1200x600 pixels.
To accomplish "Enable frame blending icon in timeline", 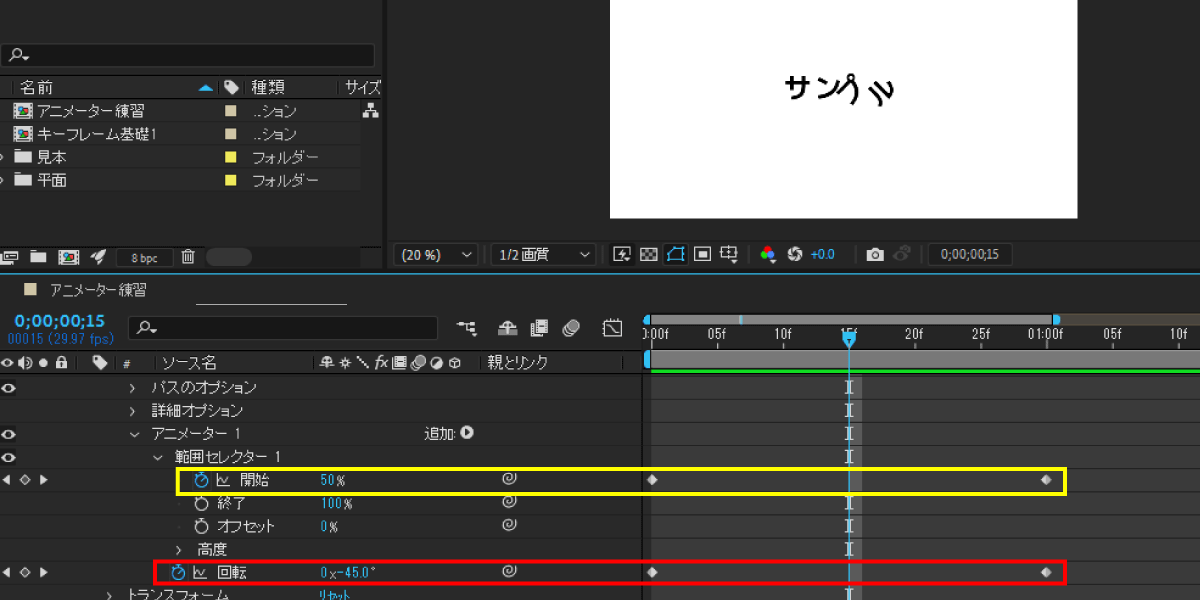I will point(539,327).
